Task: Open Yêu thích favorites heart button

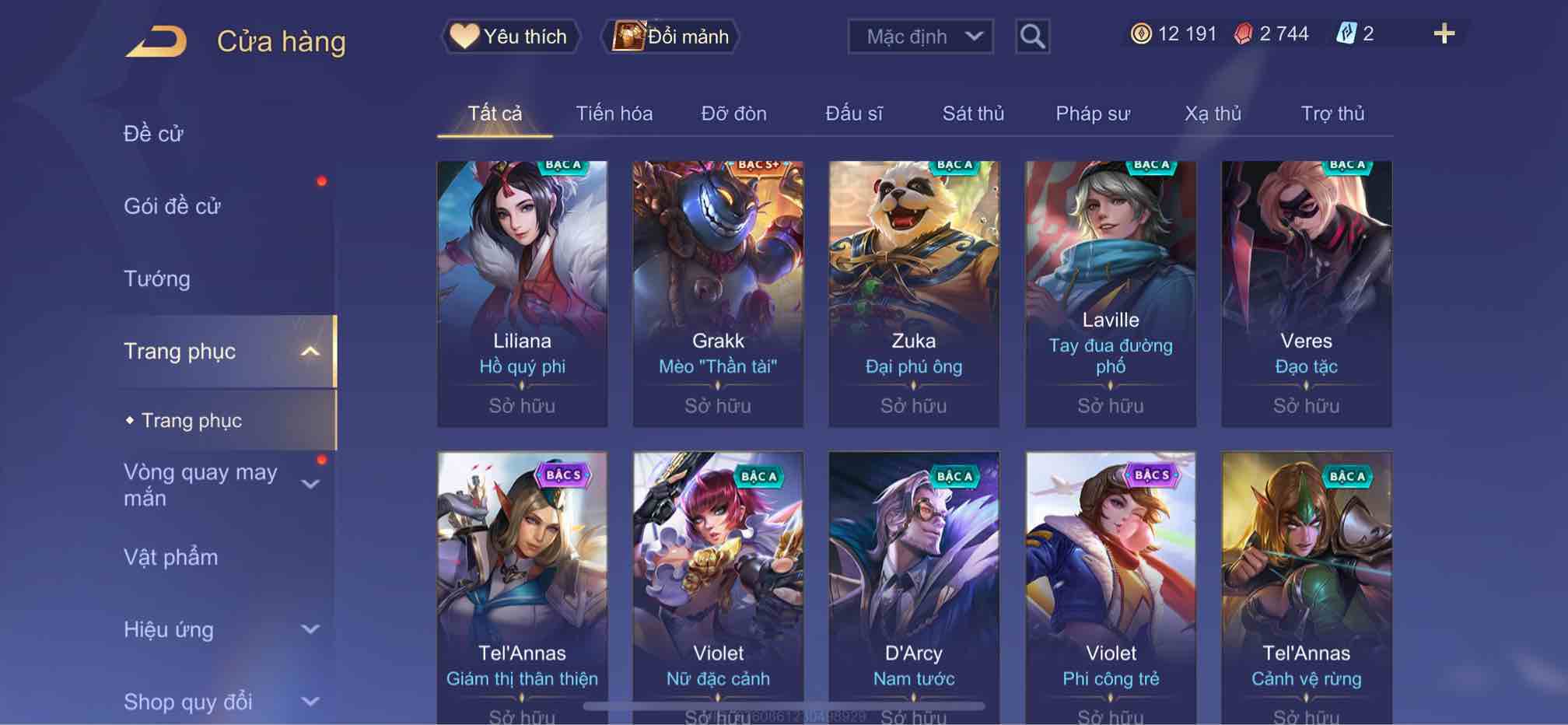Action: (x=511, y=37)
